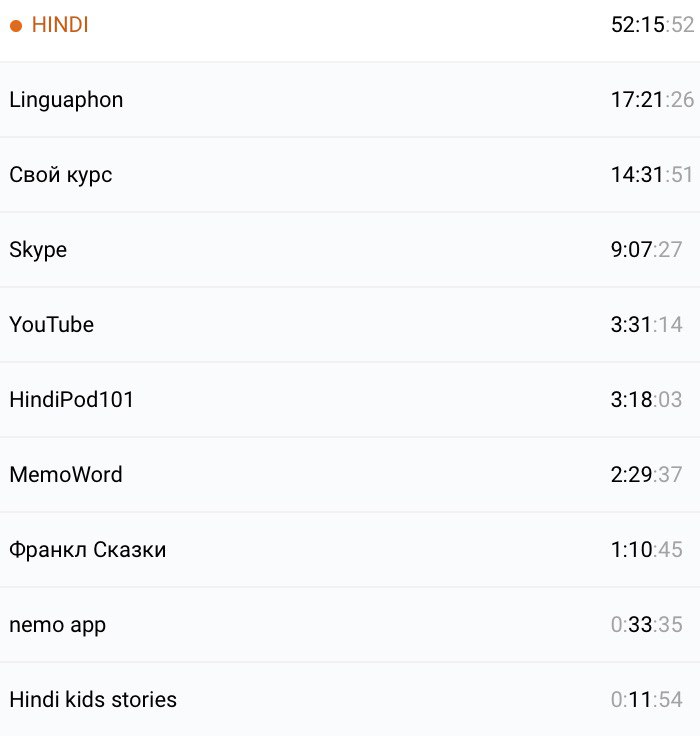Open Hindi kids stories entry
700x736 pixels.
(x=93, y=700)
